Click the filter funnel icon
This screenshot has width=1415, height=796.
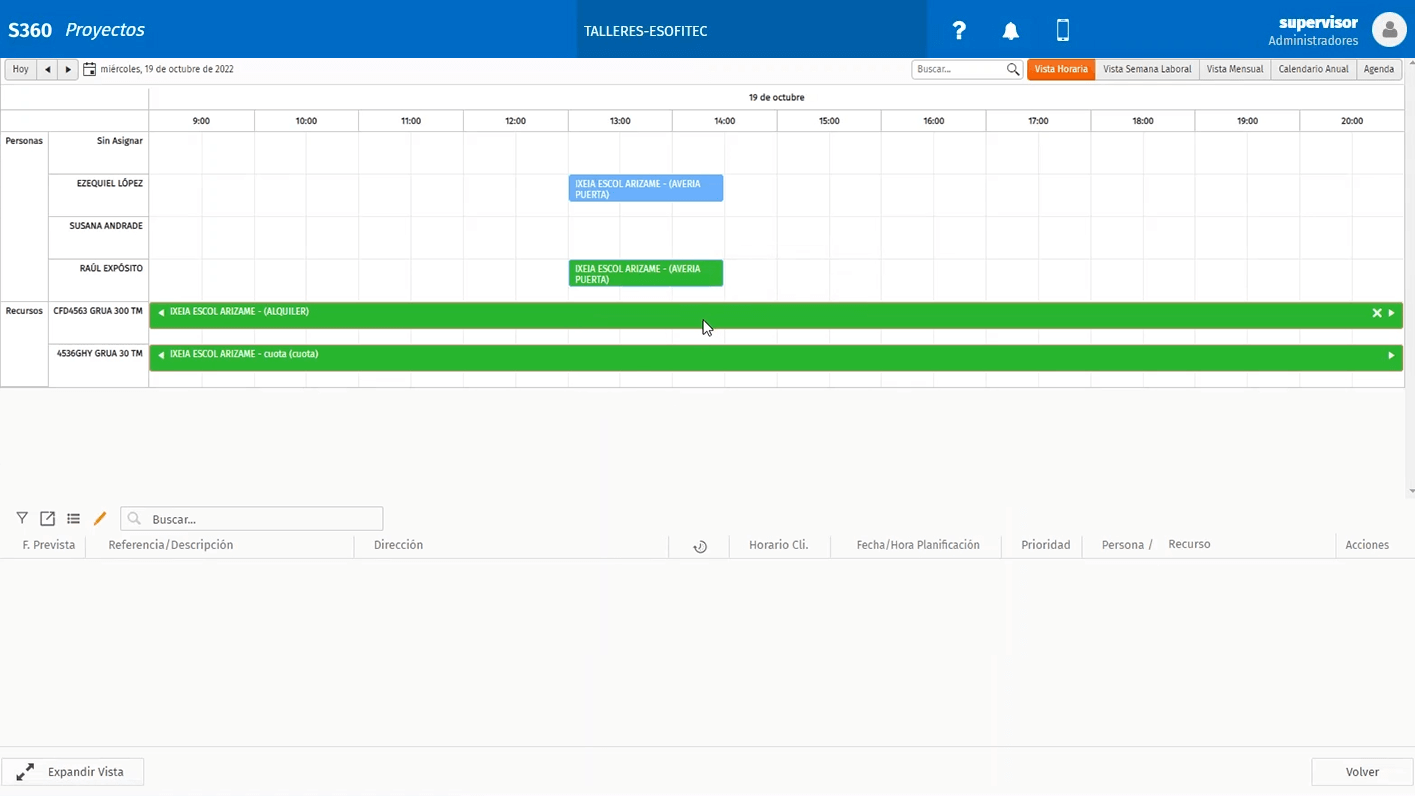22,518
